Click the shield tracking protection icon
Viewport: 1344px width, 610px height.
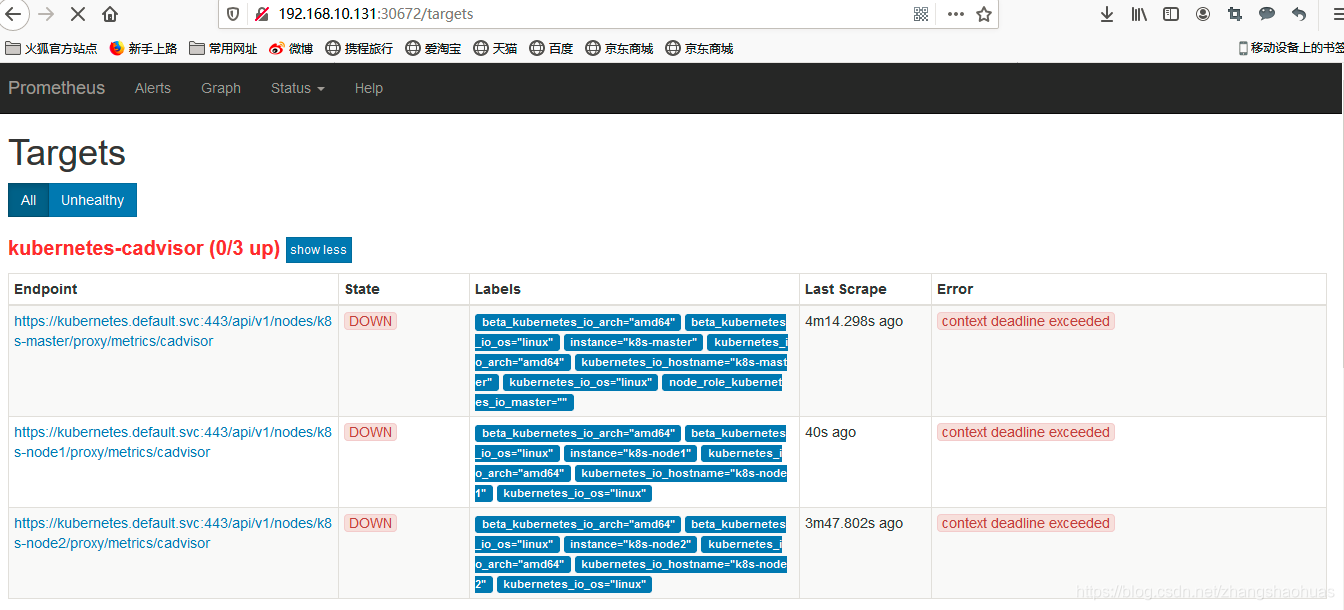point(233,14)
